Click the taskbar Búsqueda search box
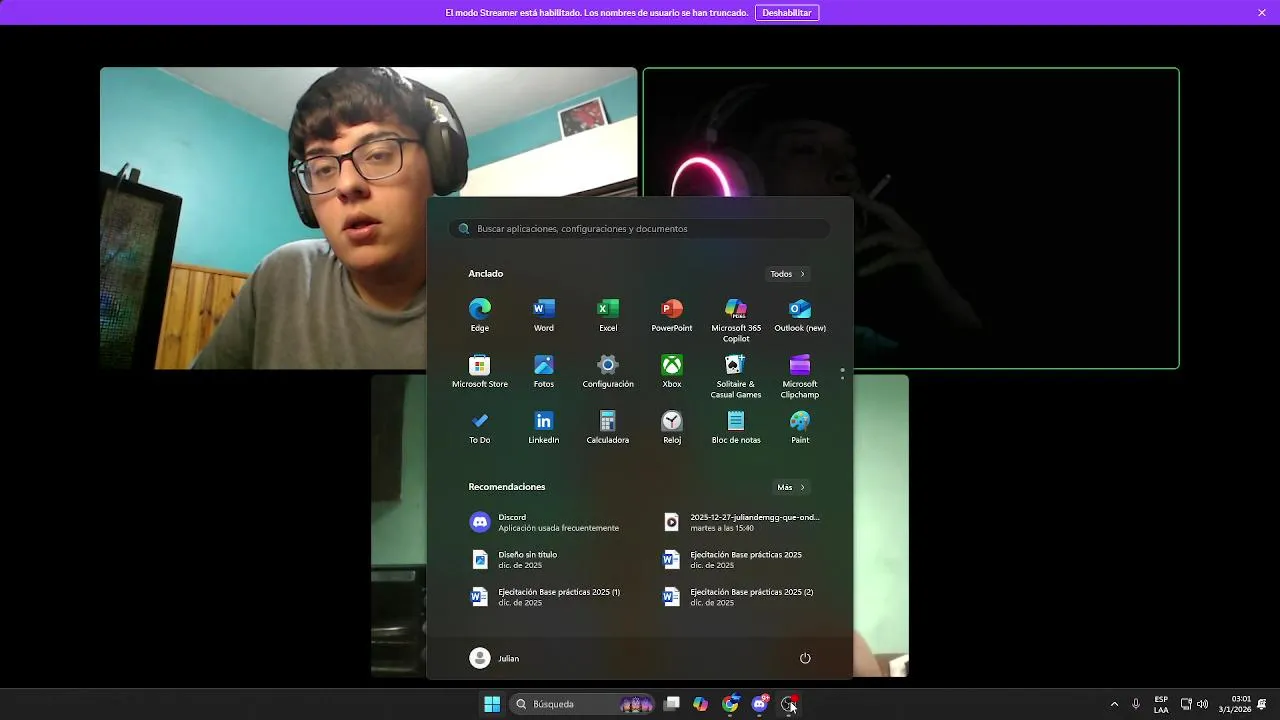 coord(584,704)
